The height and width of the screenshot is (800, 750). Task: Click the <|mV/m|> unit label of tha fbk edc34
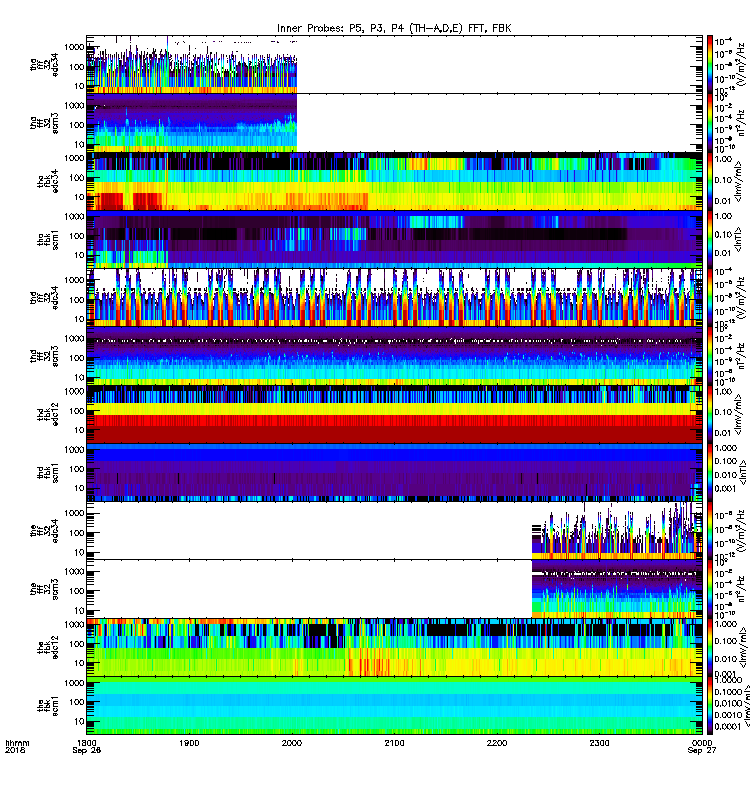pos(740,181)
